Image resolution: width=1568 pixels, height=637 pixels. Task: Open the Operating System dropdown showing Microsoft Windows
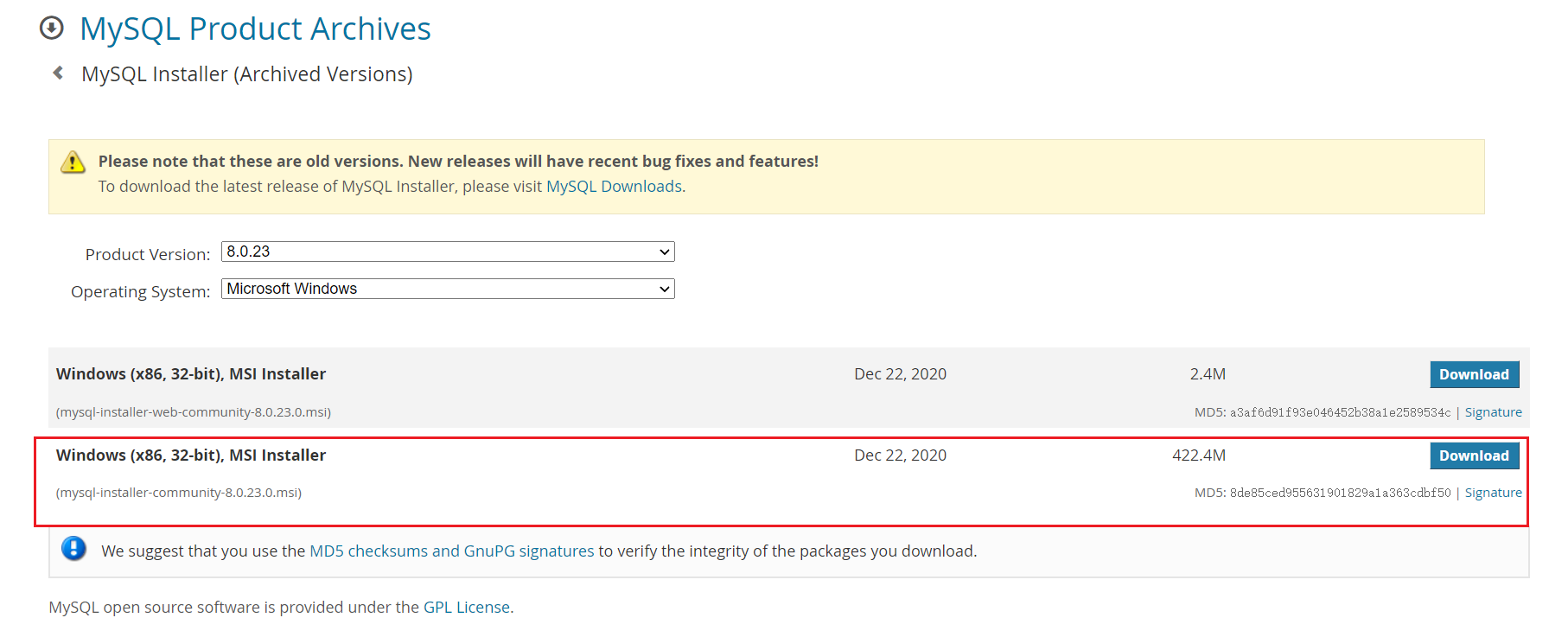pos(448,289)
